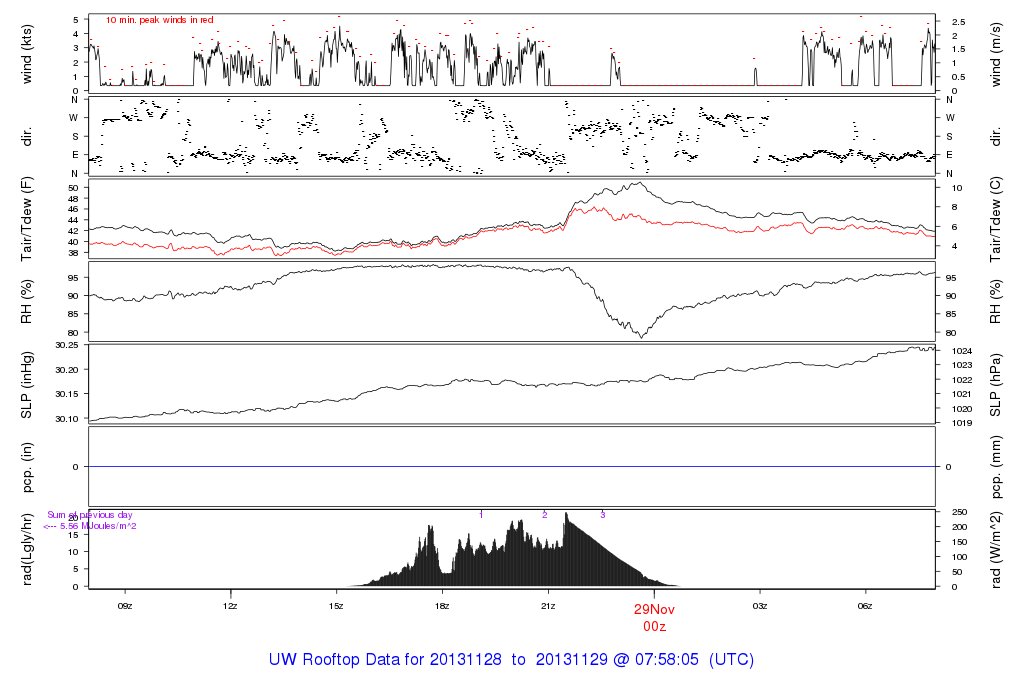Select the "SLP (inHg)" axis label
This screenshot has height=700, width=1024.
click(x=27, y=384)
